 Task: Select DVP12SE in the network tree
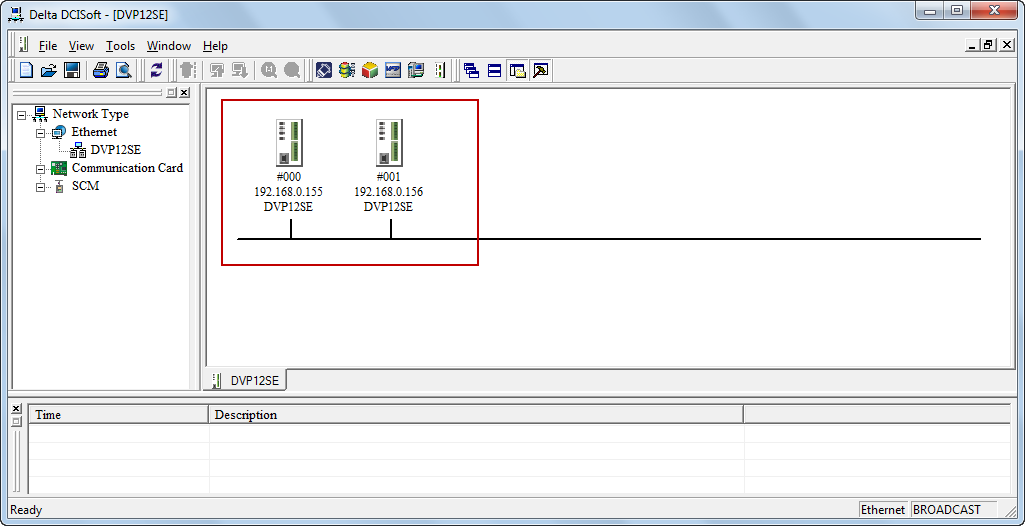tap(115, 150)
